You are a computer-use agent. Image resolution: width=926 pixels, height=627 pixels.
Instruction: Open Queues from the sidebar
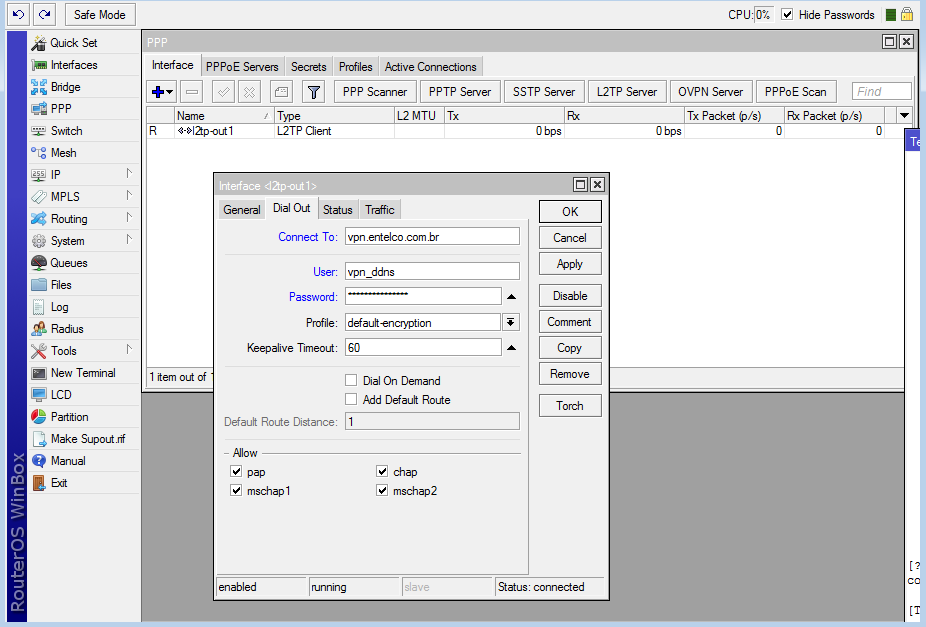[69, 263]
